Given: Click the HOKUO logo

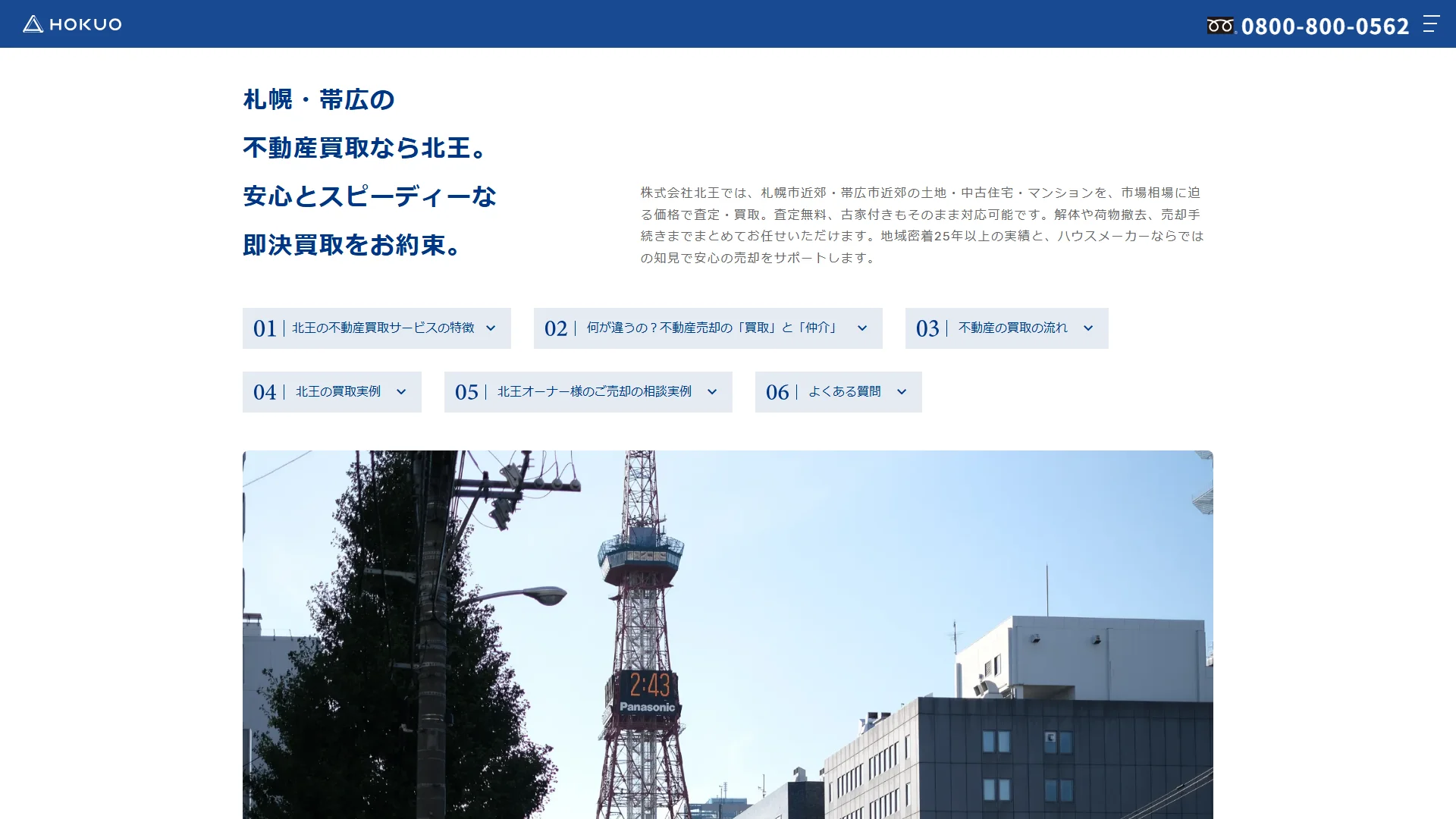Looking at the screenshot, I should pyautogui.click(x=72, y=24).
